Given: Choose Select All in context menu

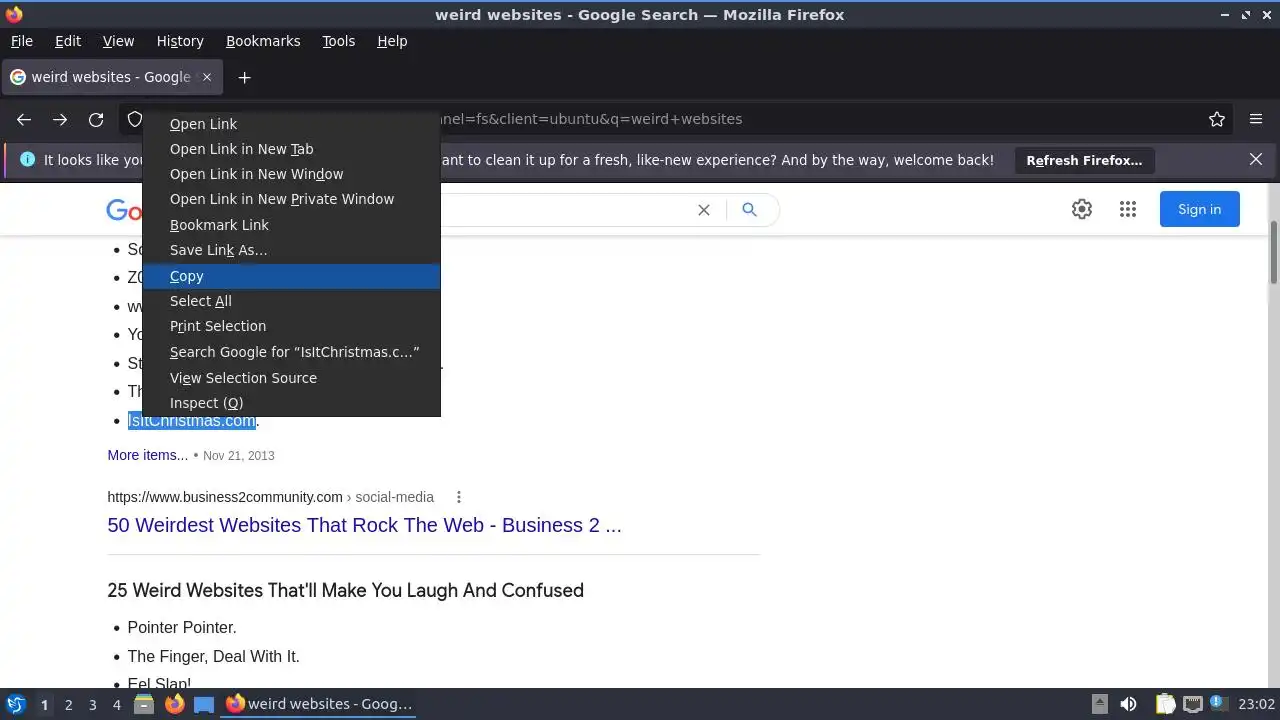Looking at the screenshot, I should (x=291, y=301).
